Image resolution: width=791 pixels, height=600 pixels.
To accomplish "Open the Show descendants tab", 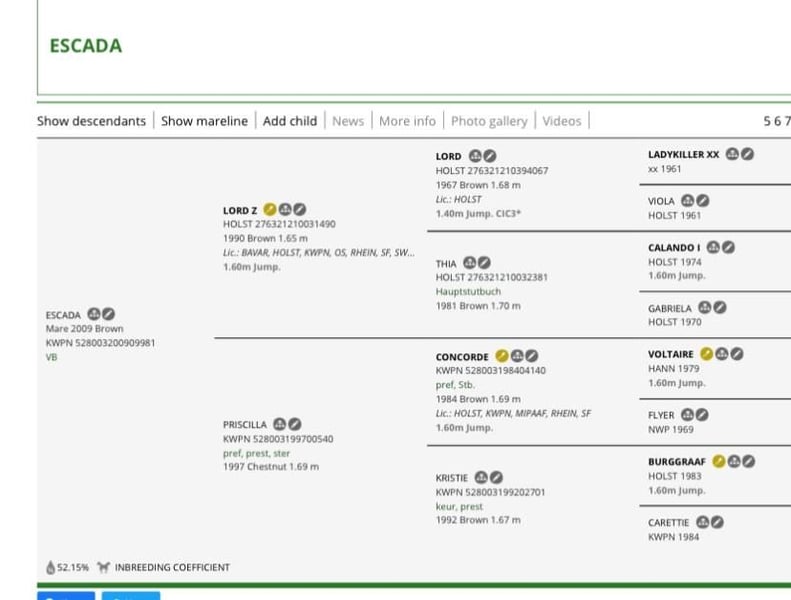I will (x=91, y=121).
